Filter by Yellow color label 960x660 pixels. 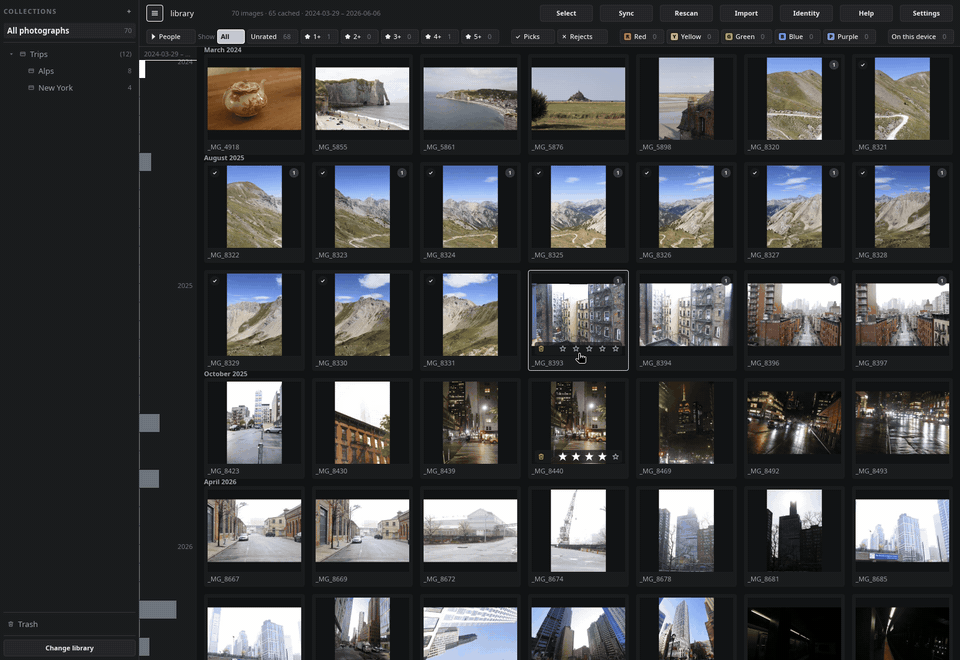tap(692, 37)
